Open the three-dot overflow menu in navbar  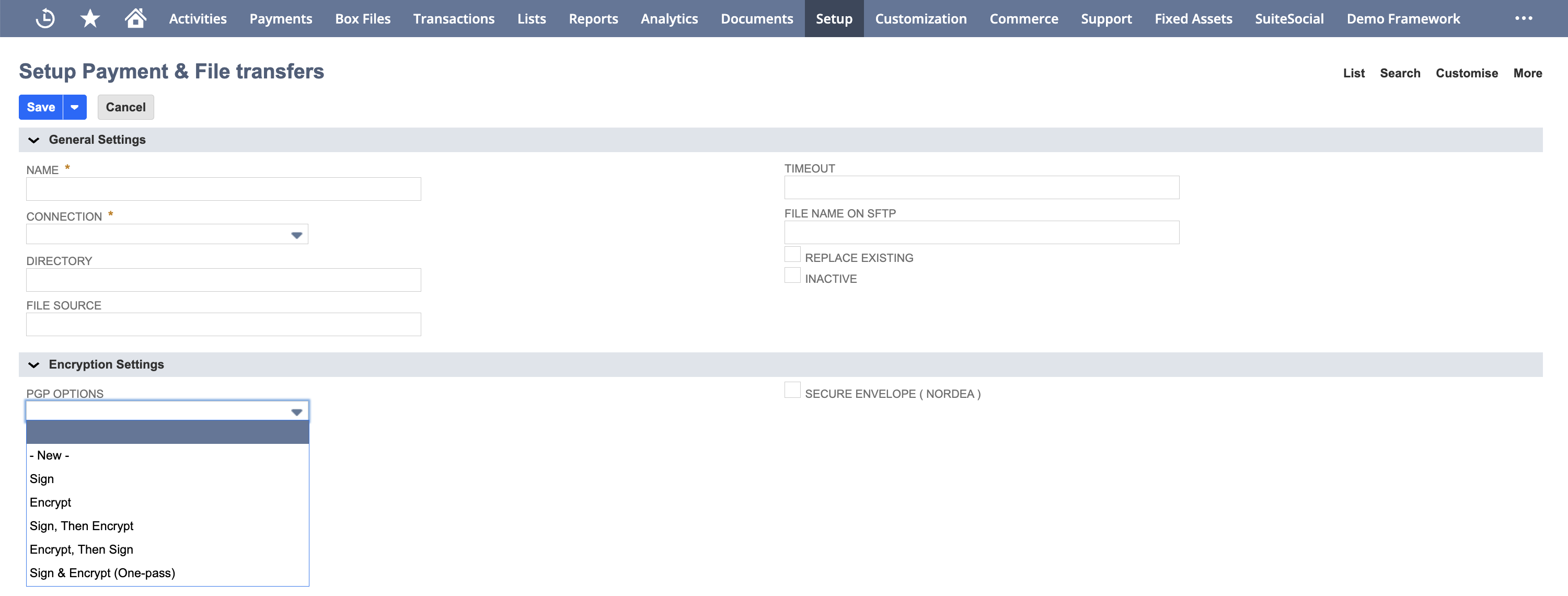click(1524, 18)
